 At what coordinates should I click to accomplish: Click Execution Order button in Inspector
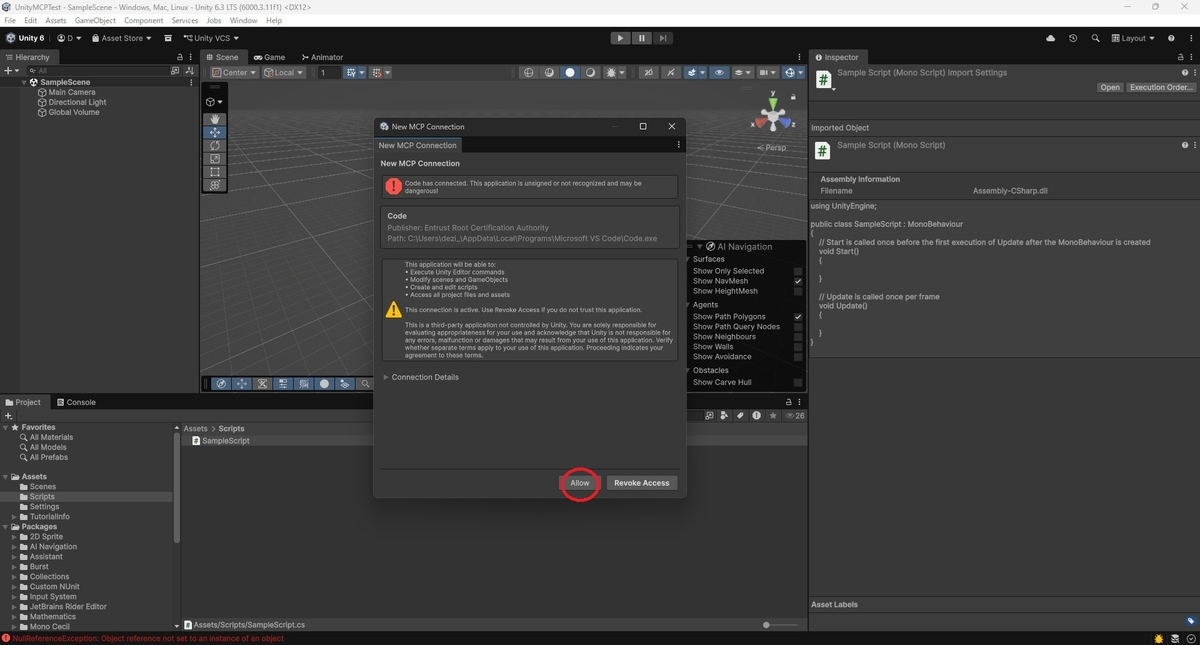[1161, 87]
